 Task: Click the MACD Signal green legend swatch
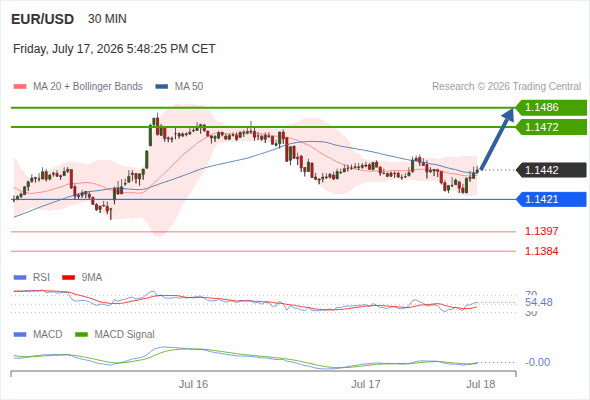click(x=81, y=335)
